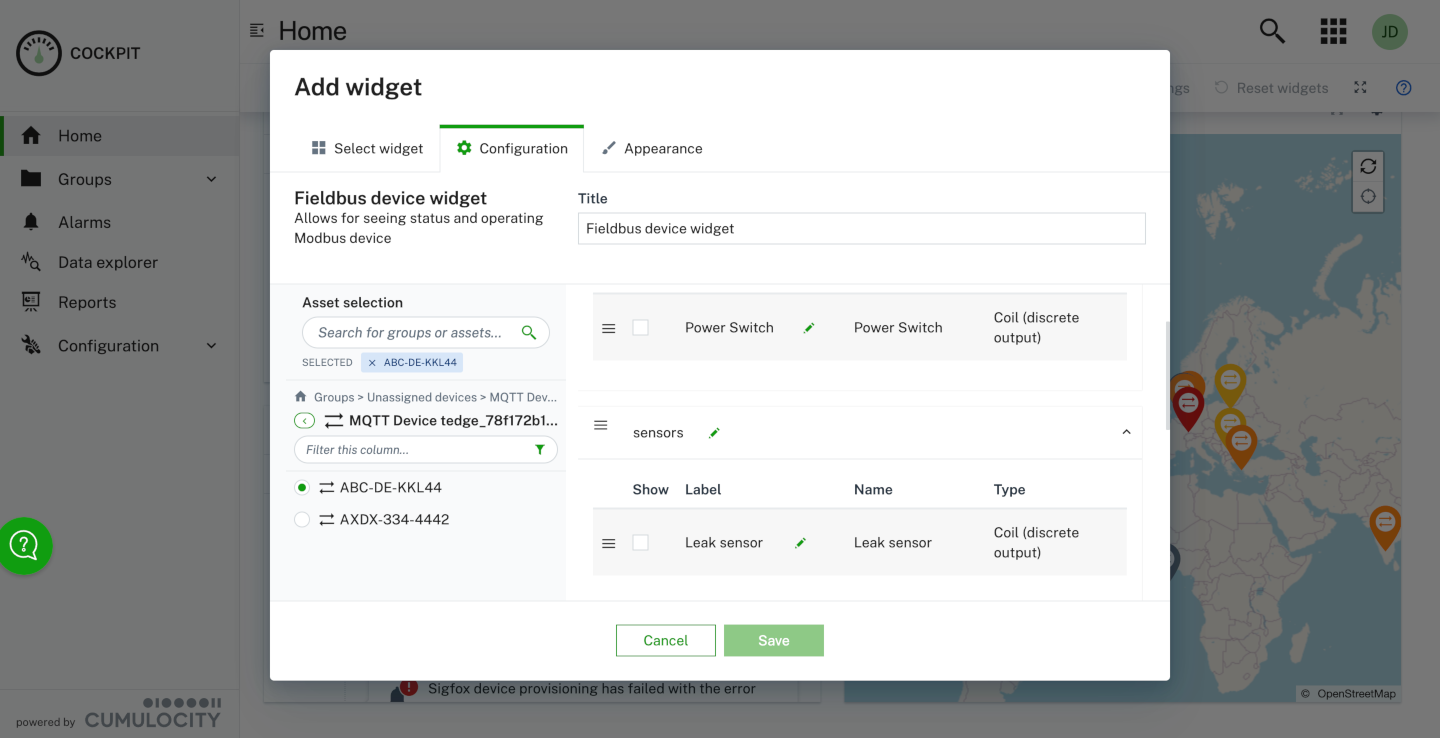This screenshot has width=1440, height=738.
Task: Edit the Power Switch label with pencil icon
Action: (809, 327)
